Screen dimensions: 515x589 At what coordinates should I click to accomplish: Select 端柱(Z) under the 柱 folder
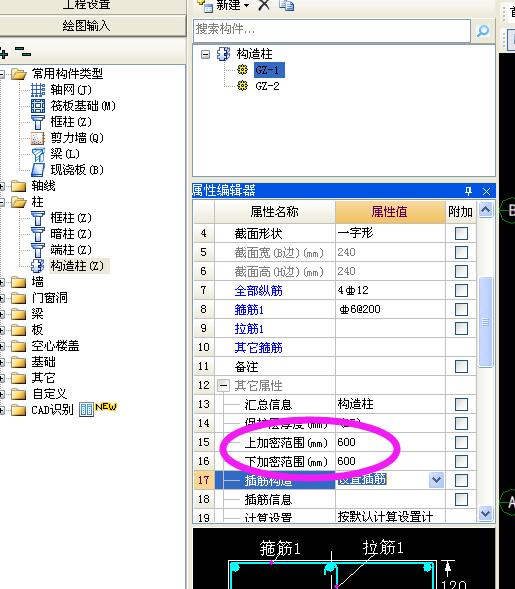point(71,249)
